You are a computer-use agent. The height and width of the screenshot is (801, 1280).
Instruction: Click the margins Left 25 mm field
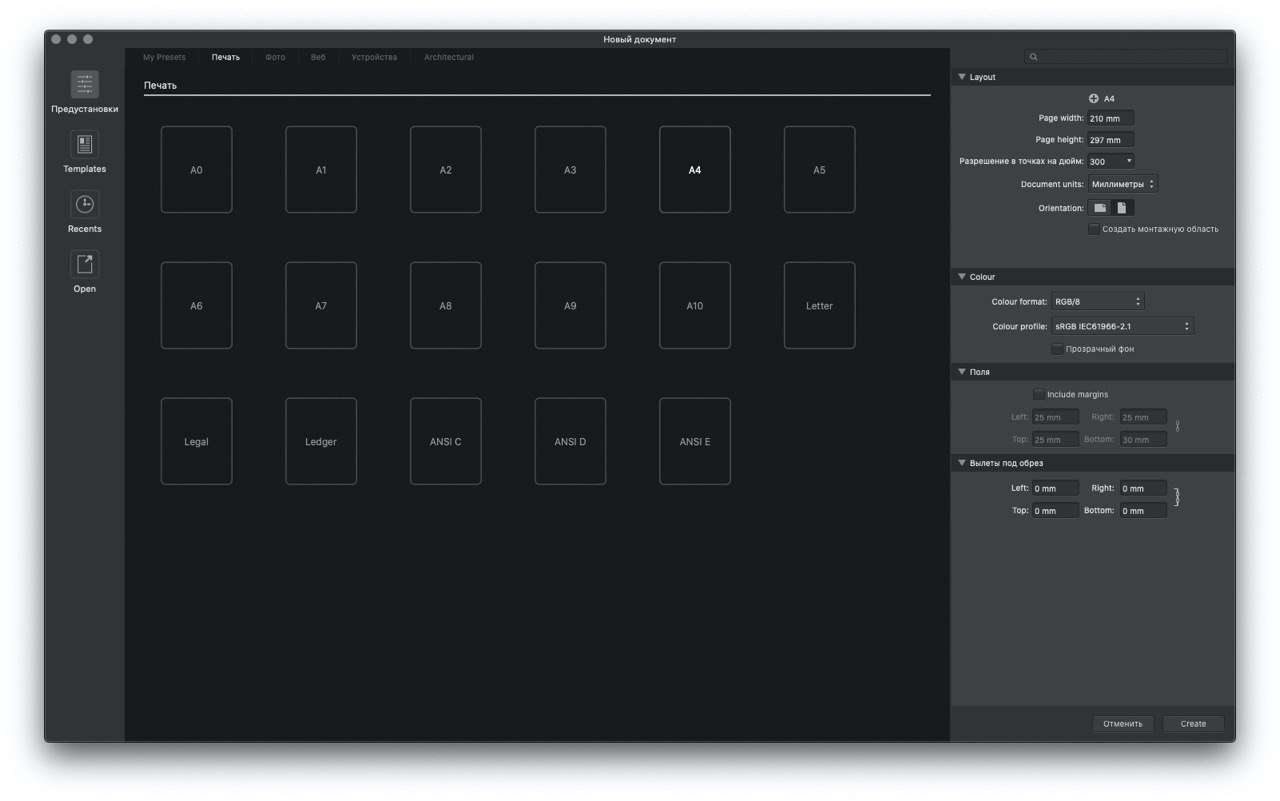pyautogui.click(x=1055, y=417)
